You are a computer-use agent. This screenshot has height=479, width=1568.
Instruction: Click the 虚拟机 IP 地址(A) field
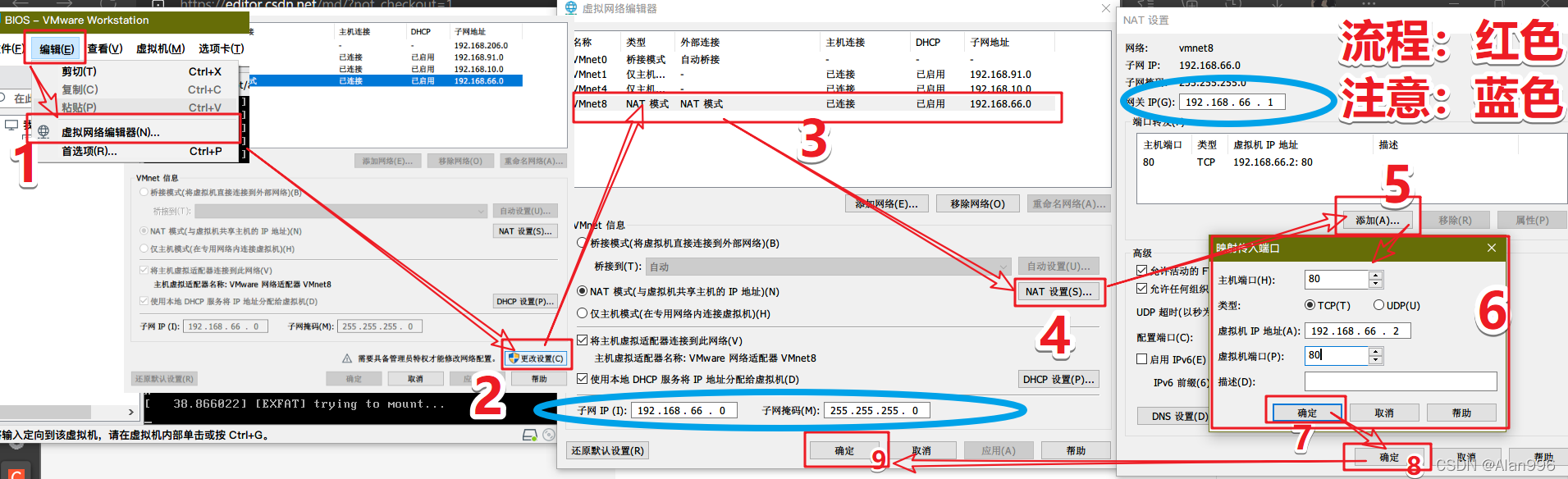pyautogui.click(x=1357, y=331)
